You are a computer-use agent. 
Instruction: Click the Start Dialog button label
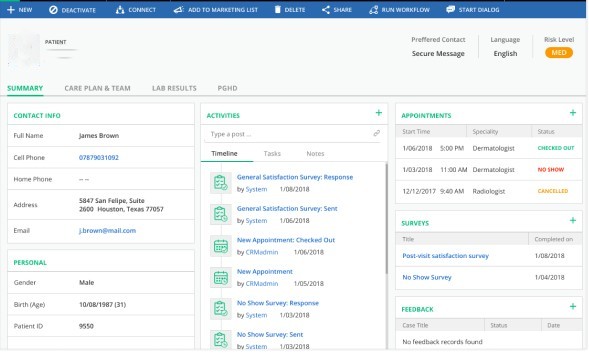point(479,10)
